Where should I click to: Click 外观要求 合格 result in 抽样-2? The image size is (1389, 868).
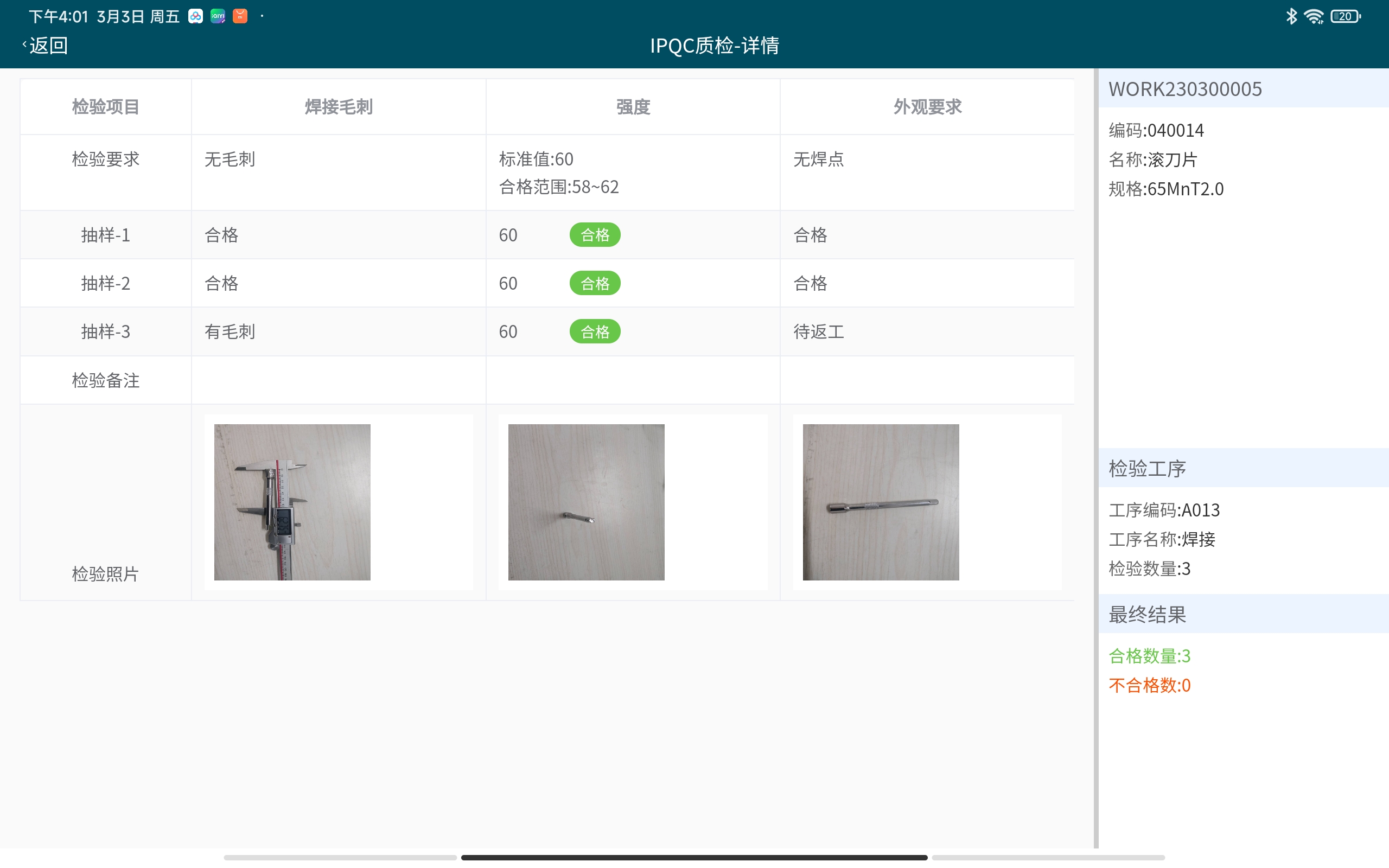point(810,283)
